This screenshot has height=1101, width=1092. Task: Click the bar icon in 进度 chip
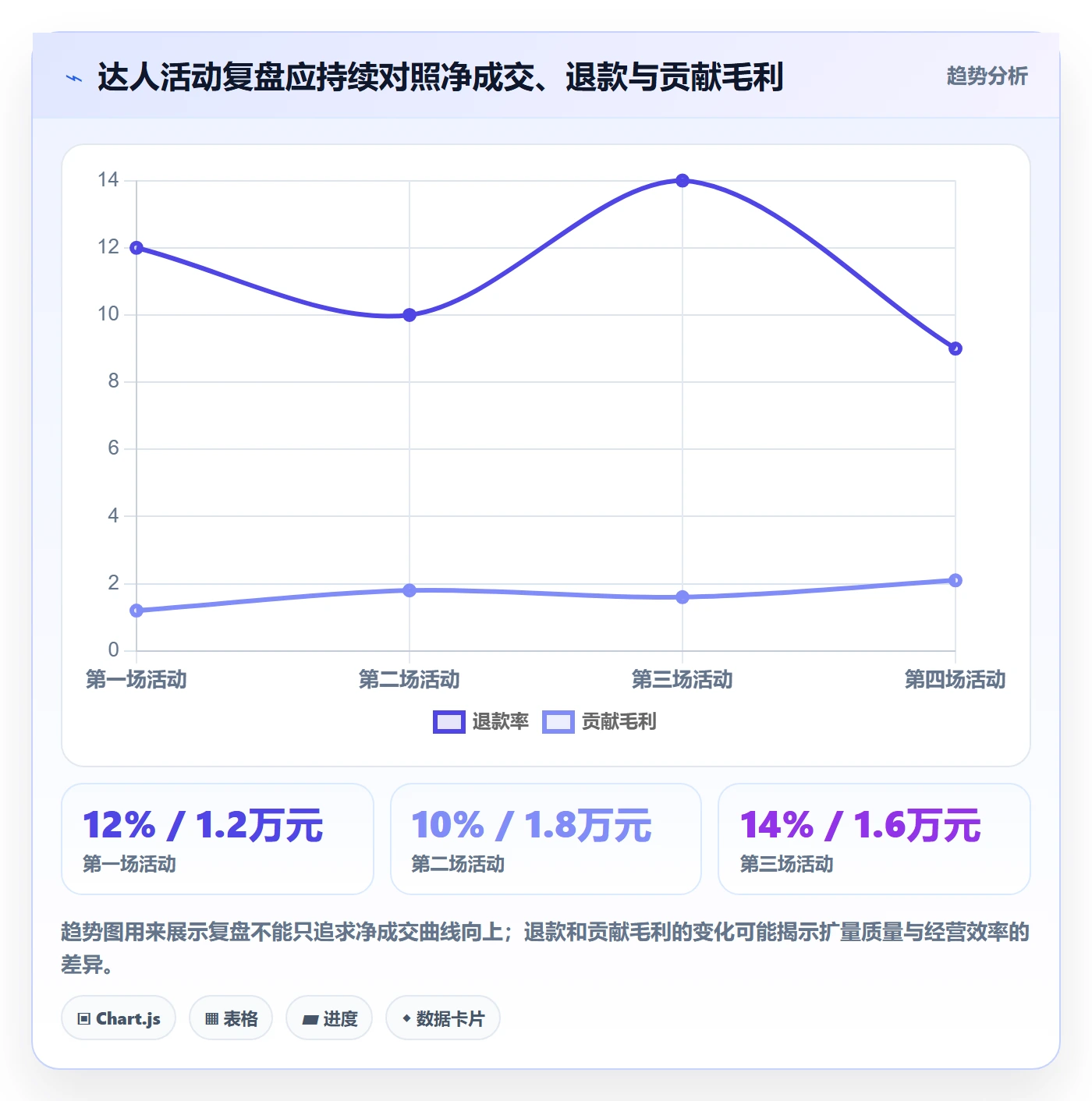click(x=310, y=1020)
